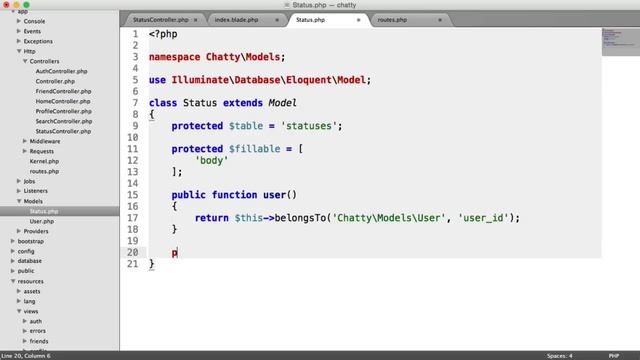Close the routes.php tab
640x360 pixels.
[440, 20]
